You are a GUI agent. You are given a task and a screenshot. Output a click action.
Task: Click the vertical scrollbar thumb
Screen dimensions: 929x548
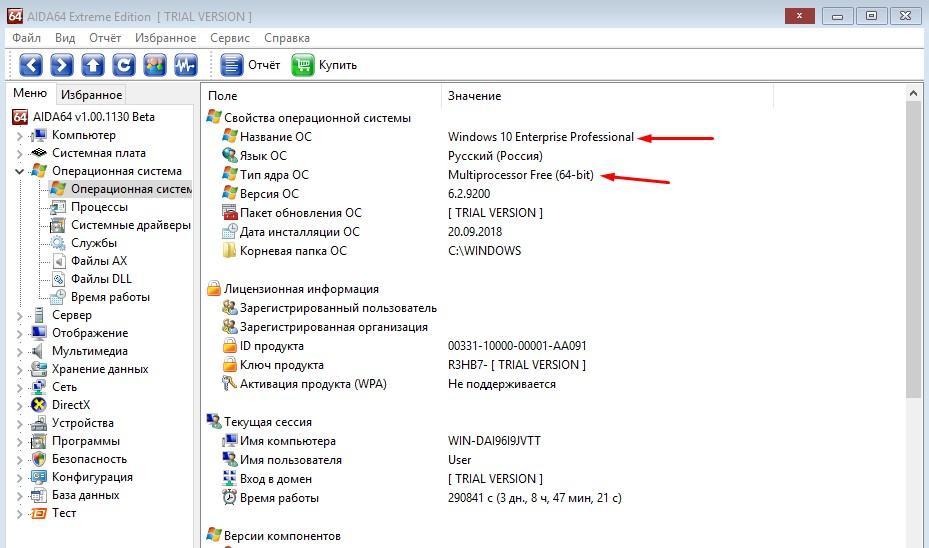tap(913, 249)
